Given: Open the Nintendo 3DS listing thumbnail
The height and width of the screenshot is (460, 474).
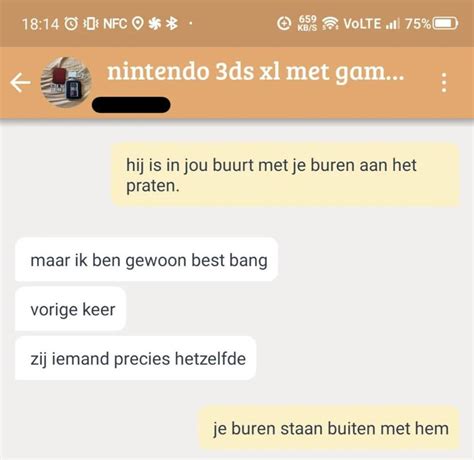Looking at the screenshot, I should [66, 82].
